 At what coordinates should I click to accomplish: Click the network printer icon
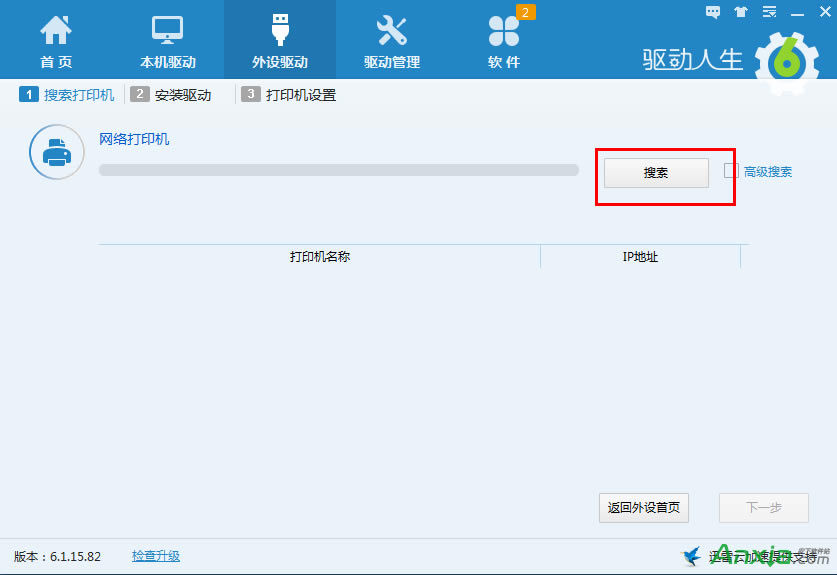(57, 152)
